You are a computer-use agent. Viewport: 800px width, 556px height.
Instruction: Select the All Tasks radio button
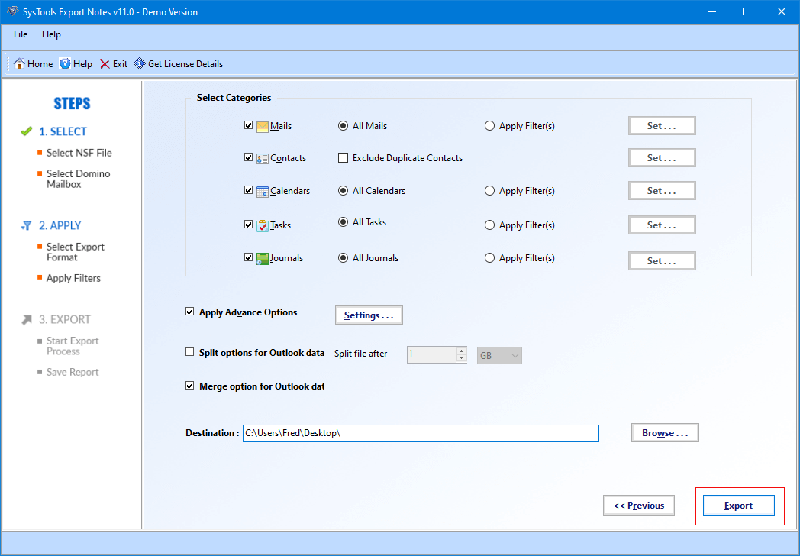pos(343,222)
